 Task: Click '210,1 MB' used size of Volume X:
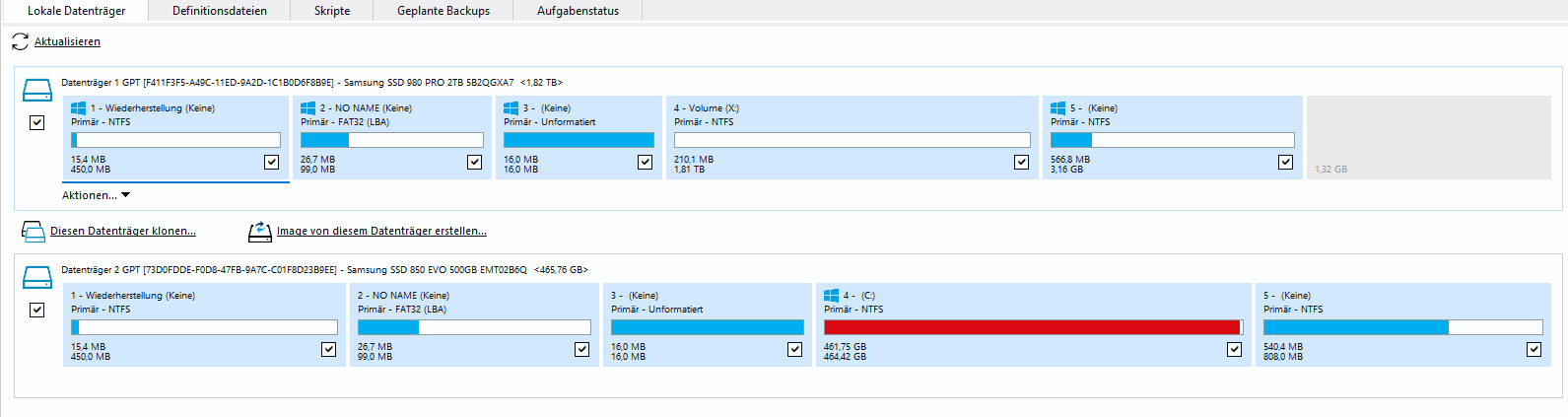(x=694, y=159)
